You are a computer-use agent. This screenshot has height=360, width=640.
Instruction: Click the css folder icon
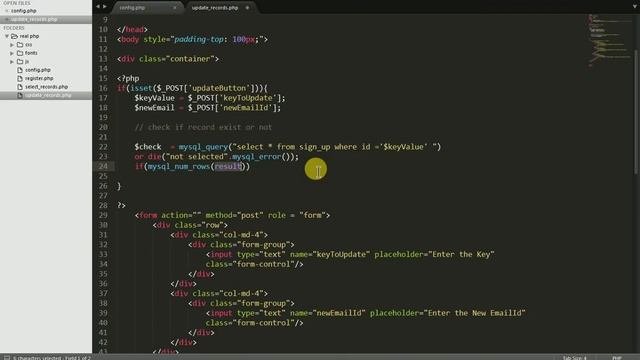pyautogui.click(x=20, y=45)
